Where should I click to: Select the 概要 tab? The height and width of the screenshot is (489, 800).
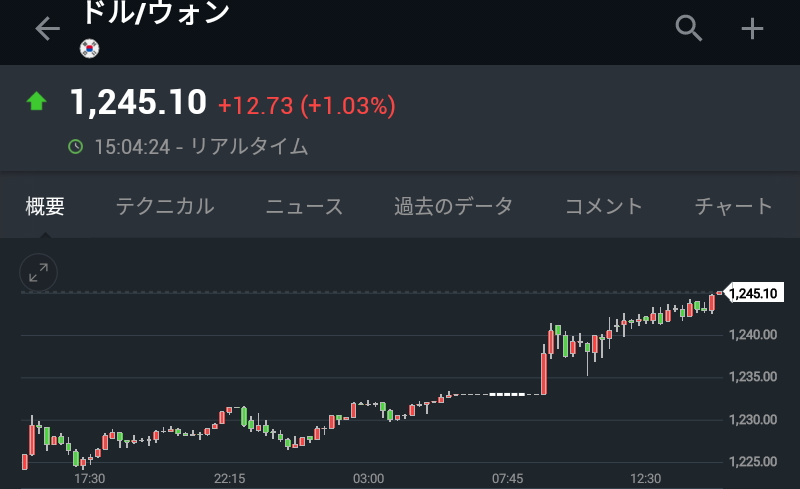pos(45,207)
